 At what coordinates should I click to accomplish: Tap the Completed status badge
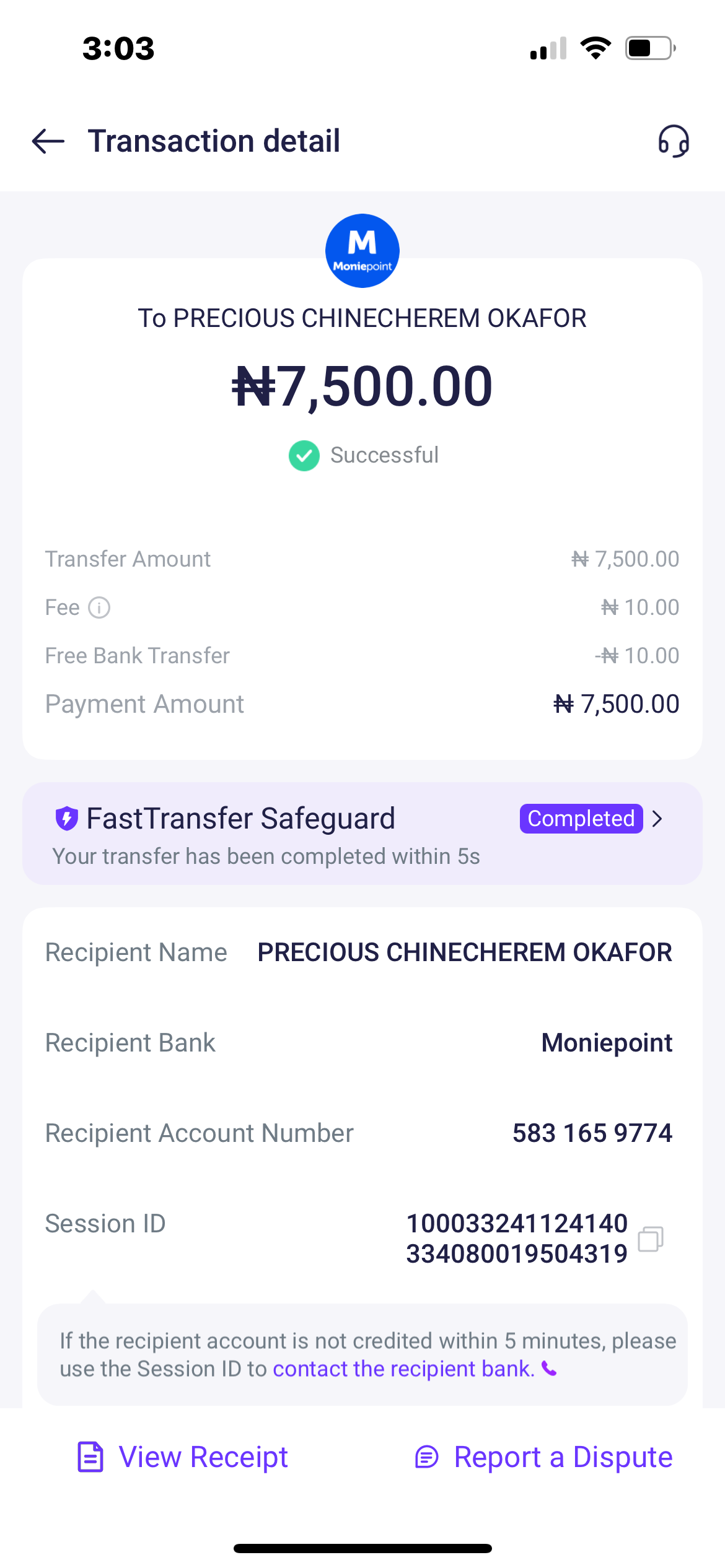[581, 819]
